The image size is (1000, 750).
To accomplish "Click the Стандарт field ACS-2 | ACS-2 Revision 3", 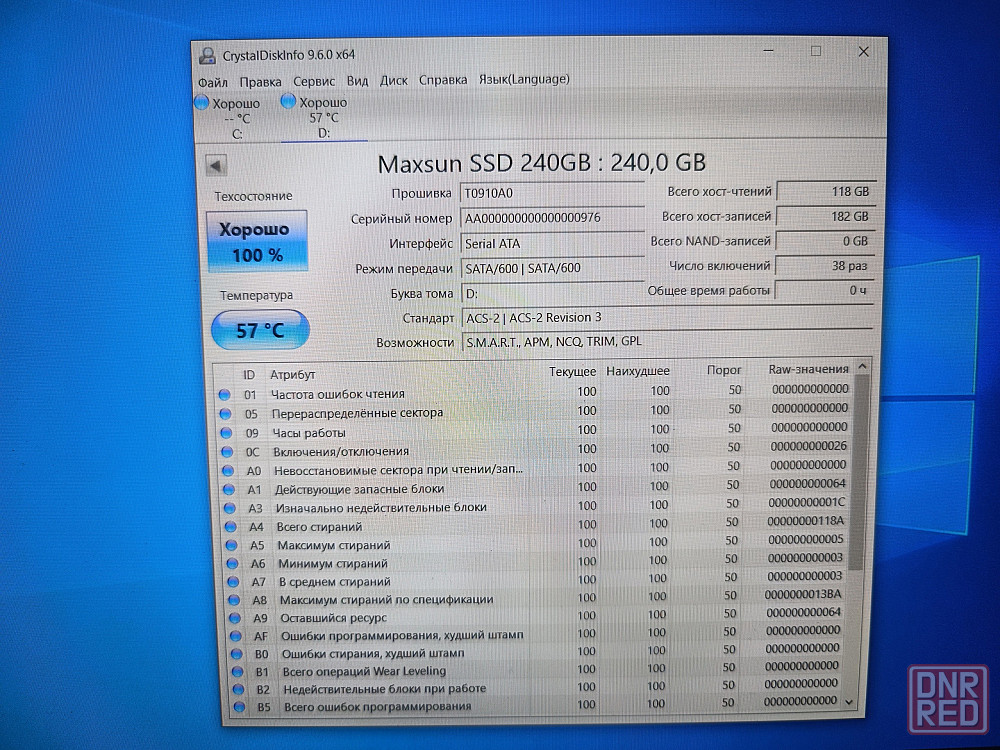I will (x=667, y=318).
